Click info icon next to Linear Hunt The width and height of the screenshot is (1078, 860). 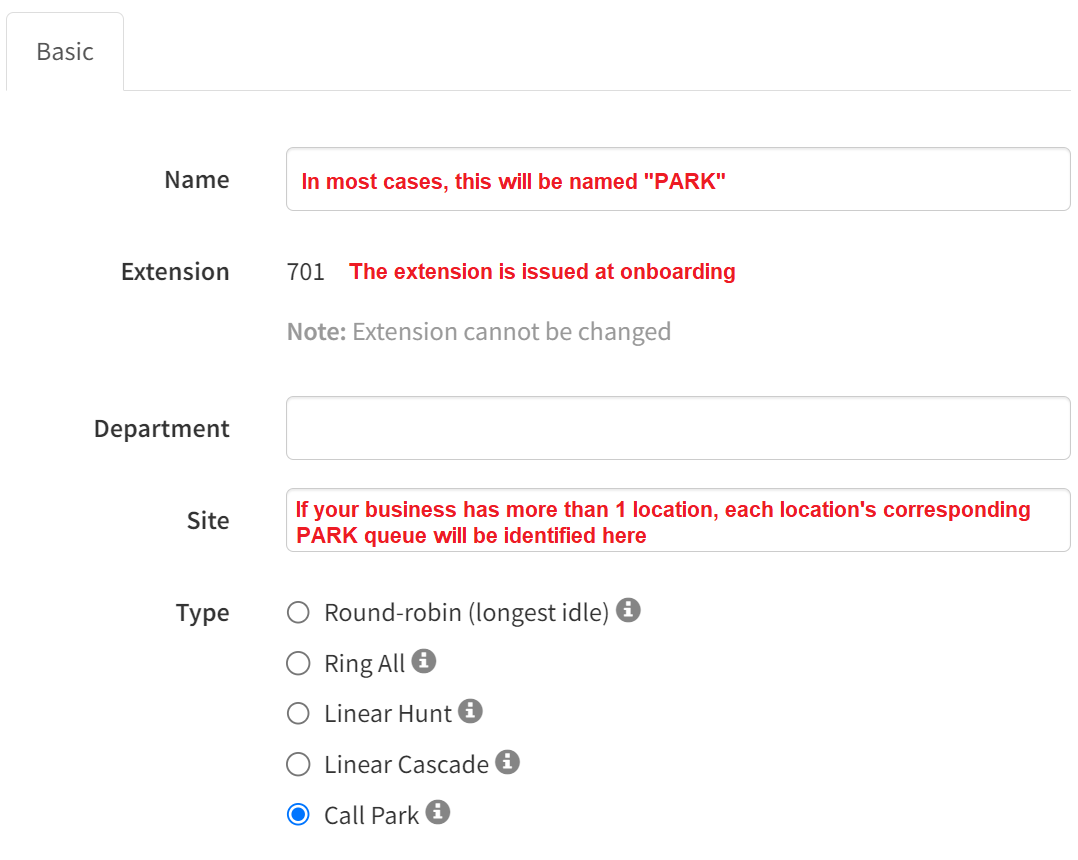tap(470, 711)
